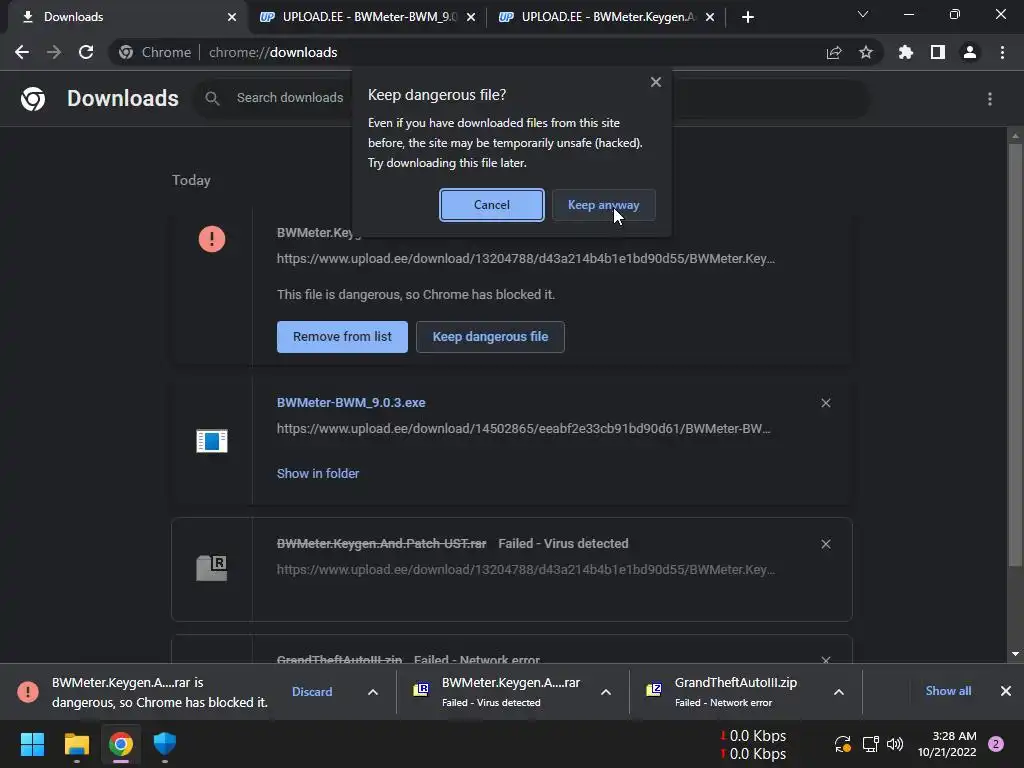Reload the downloads page
Screen dimensions: 1024x768
coord(86,52)
